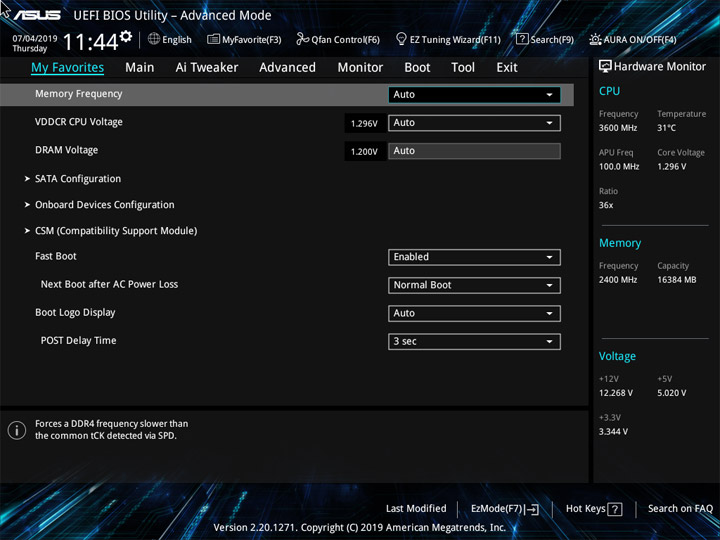Open the Boot Logo Display dropdown
720x540 pixels.
click(x=474, y=313)
